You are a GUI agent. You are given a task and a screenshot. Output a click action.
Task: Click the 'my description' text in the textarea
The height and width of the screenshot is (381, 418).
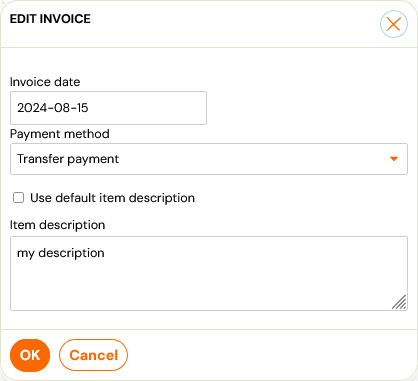pyautogui.click(x=61, y=253)
